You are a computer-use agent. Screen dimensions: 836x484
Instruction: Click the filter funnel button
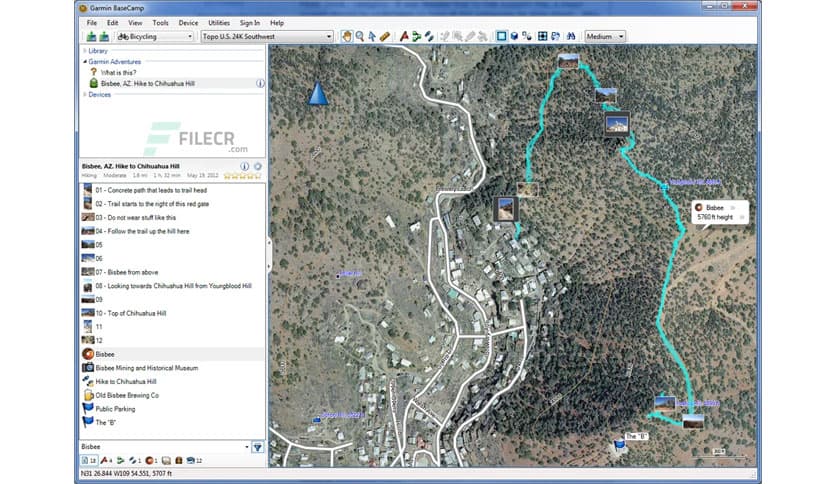(257, 447)
